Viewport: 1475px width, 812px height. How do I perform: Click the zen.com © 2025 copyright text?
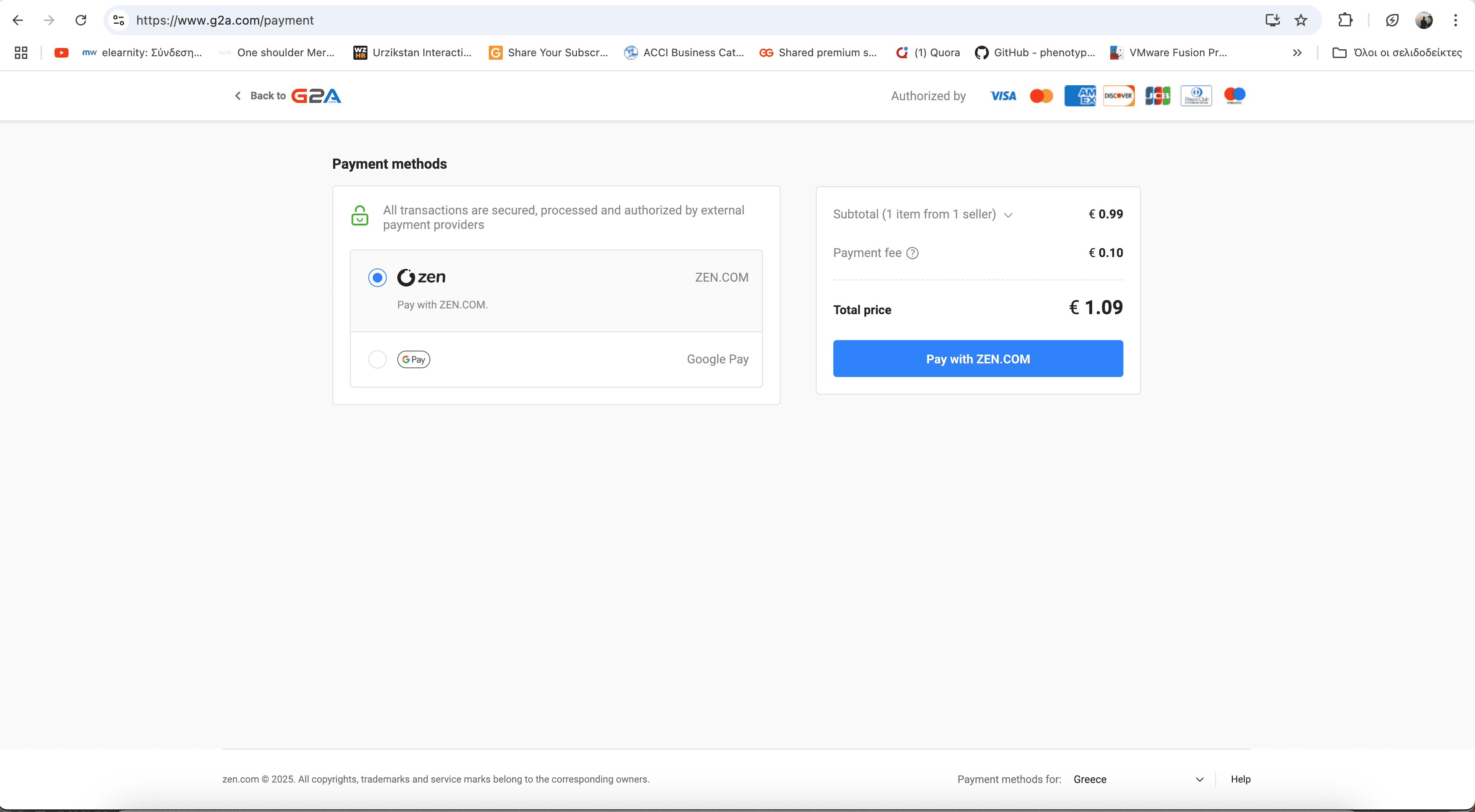(436, 779)
